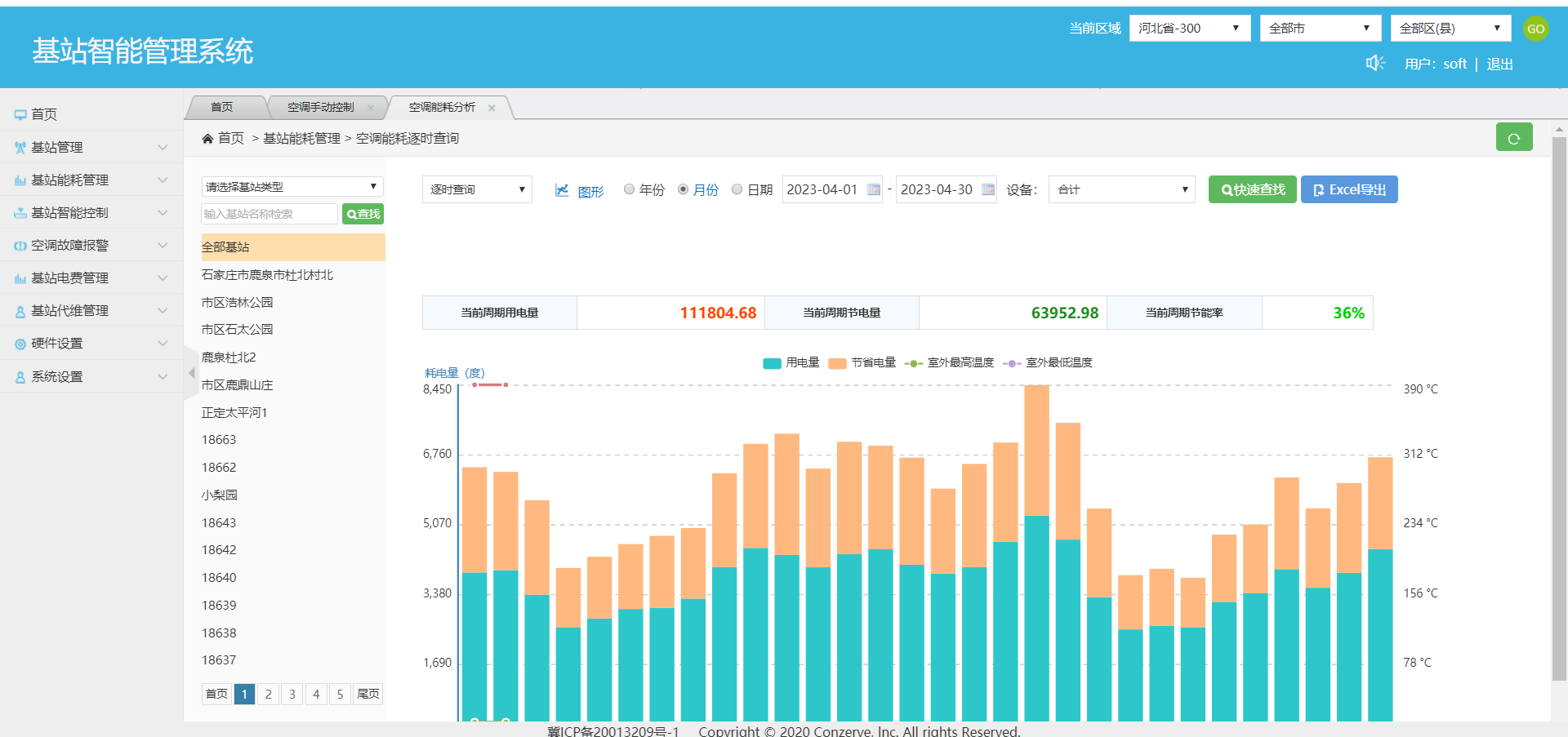
Task: Switch to the 首页 tab
Action: [222, 108]
